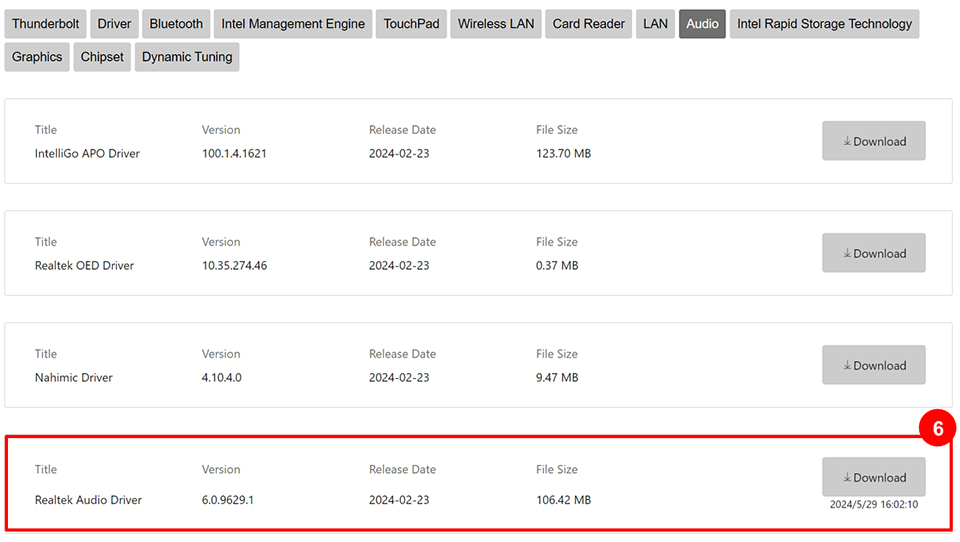
Task: Select the Thunderbolt category tab
Action: 45,24
